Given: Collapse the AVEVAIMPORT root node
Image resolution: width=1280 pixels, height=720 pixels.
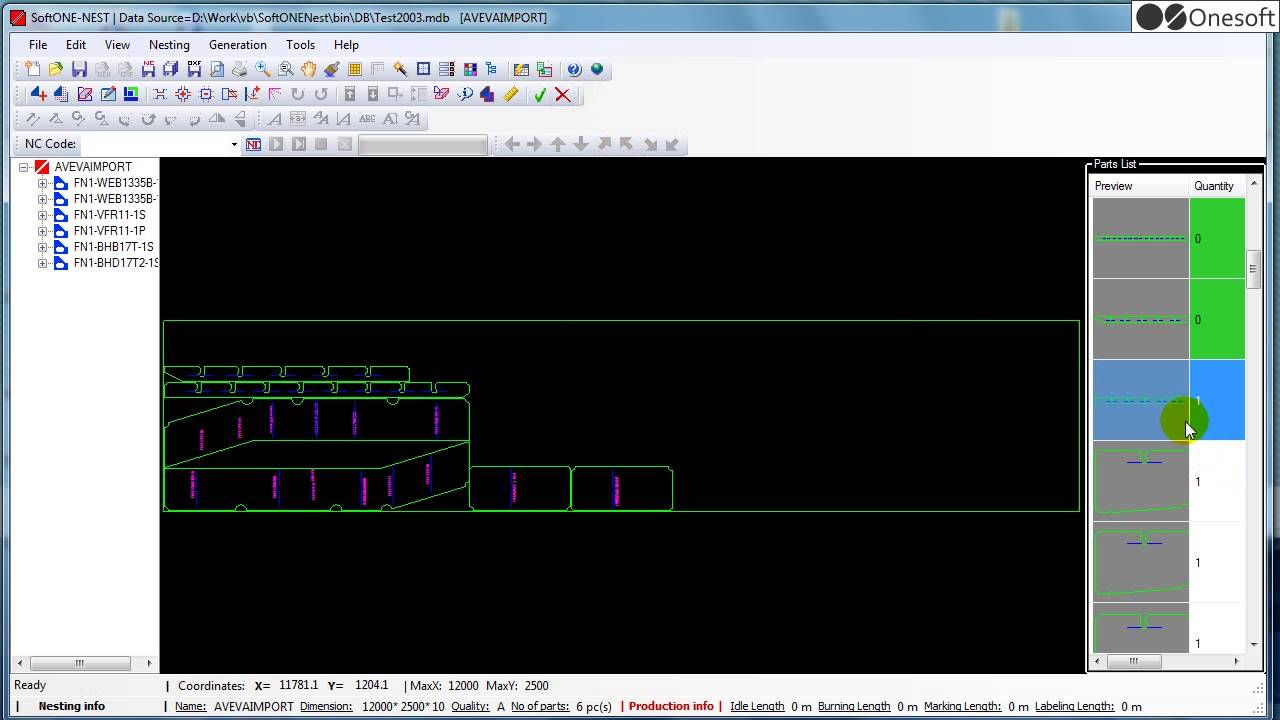Looking at the screenshot, I should pos(24,167).
